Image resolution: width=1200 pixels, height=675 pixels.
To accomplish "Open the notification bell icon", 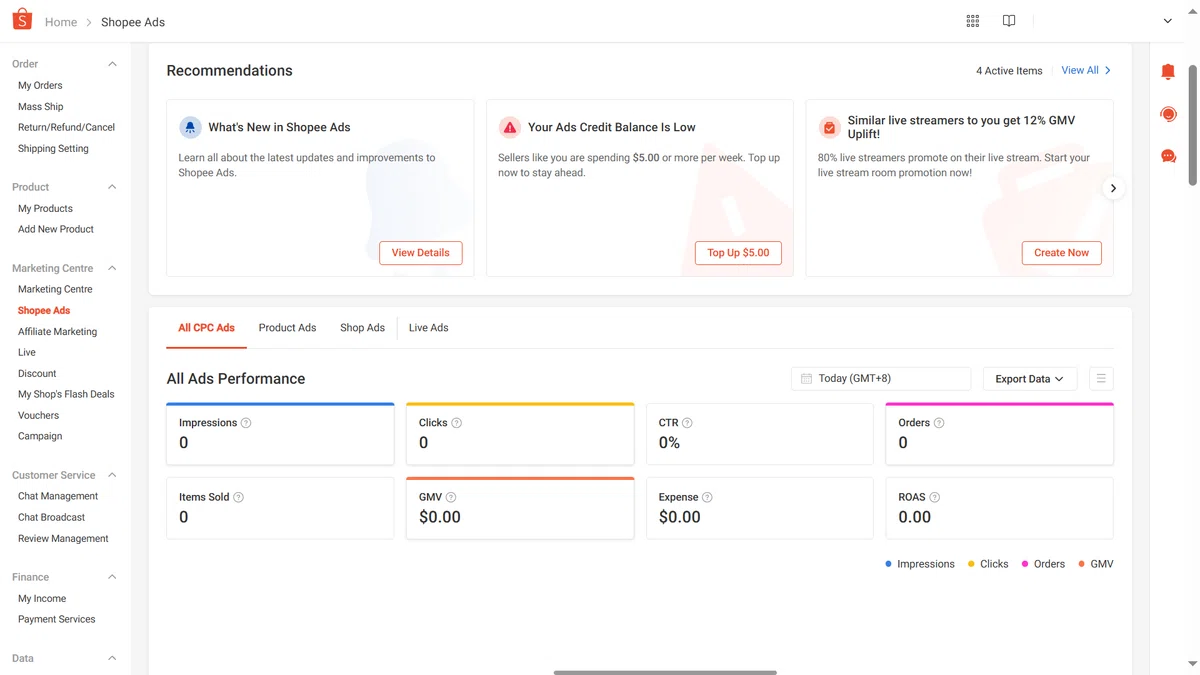I will tap(1168, 72).
